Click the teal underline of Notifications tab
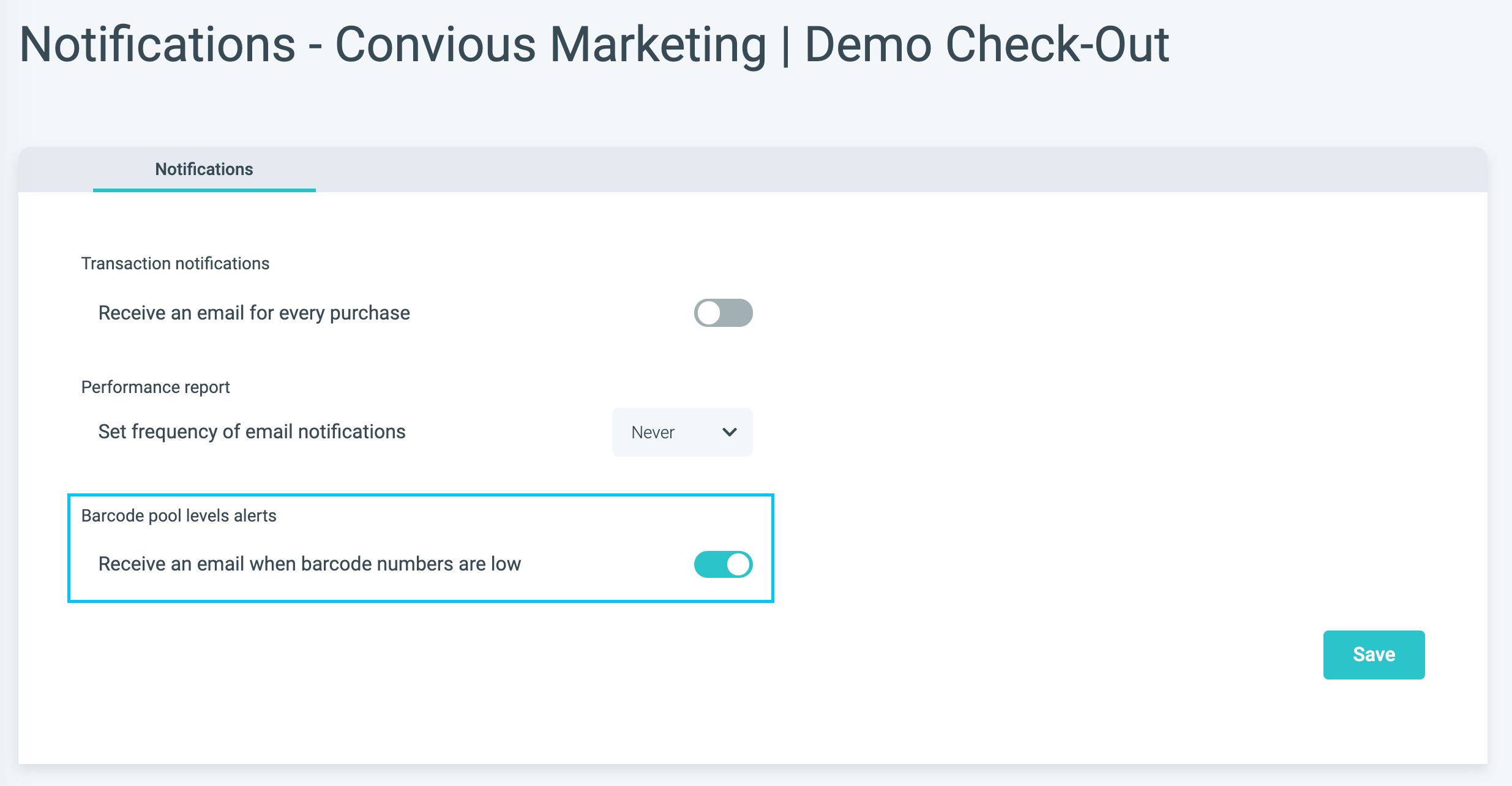Screen dimensions: 1512x786 204,190
